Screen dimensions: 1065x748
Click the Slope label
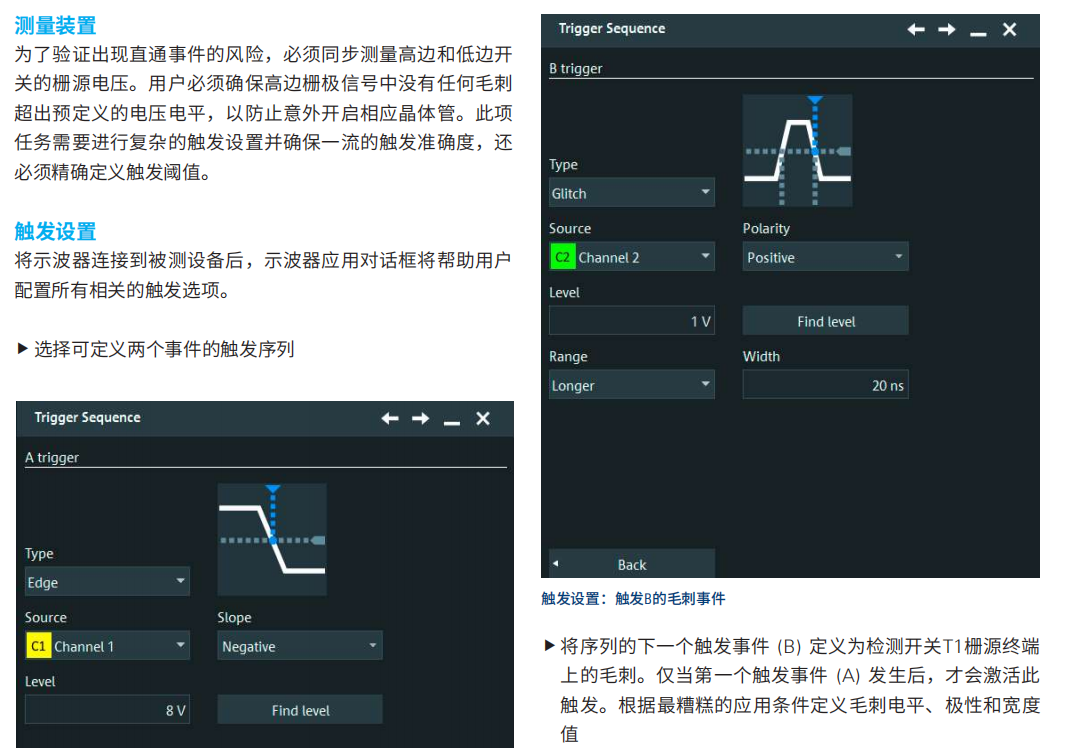(x=234, y=618)
